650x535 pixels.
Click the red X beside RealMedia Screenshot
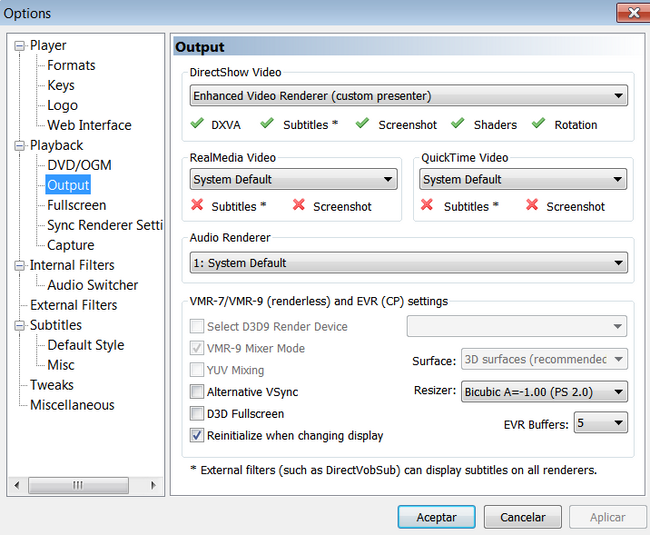299,205
